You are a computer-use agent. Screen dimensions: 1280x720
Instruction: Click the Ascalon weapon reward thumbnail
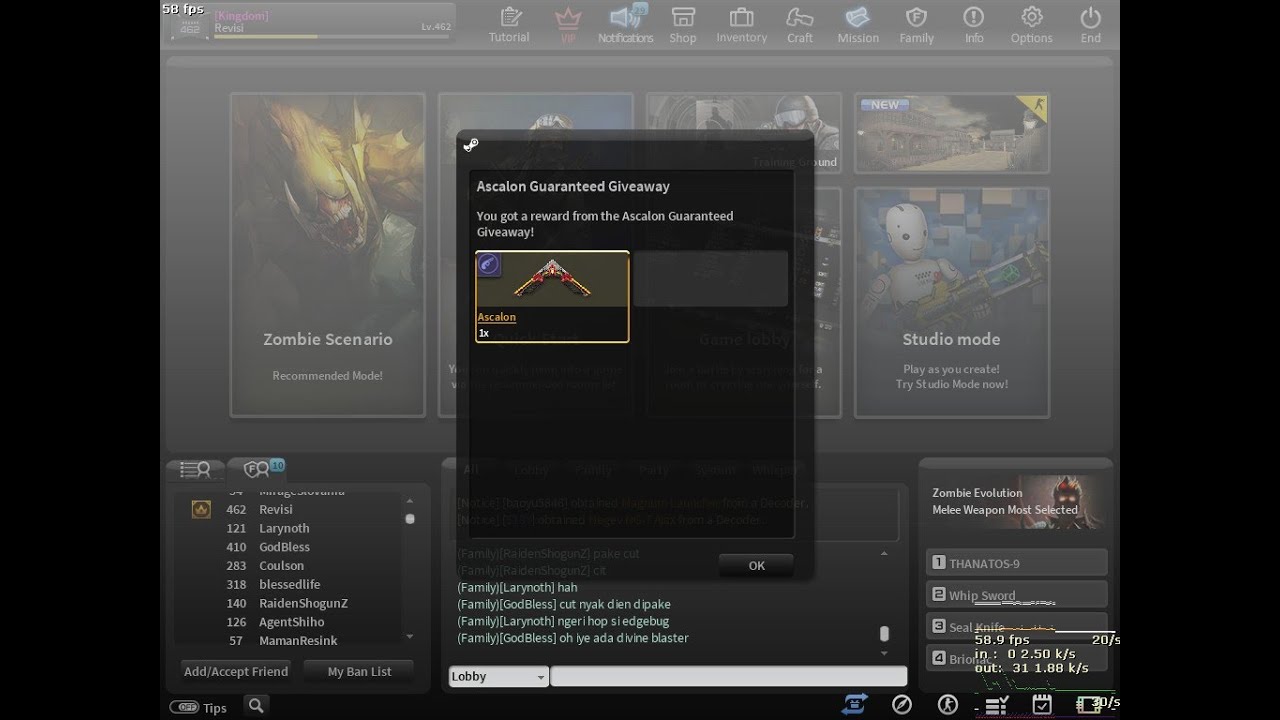click(552, 281)
